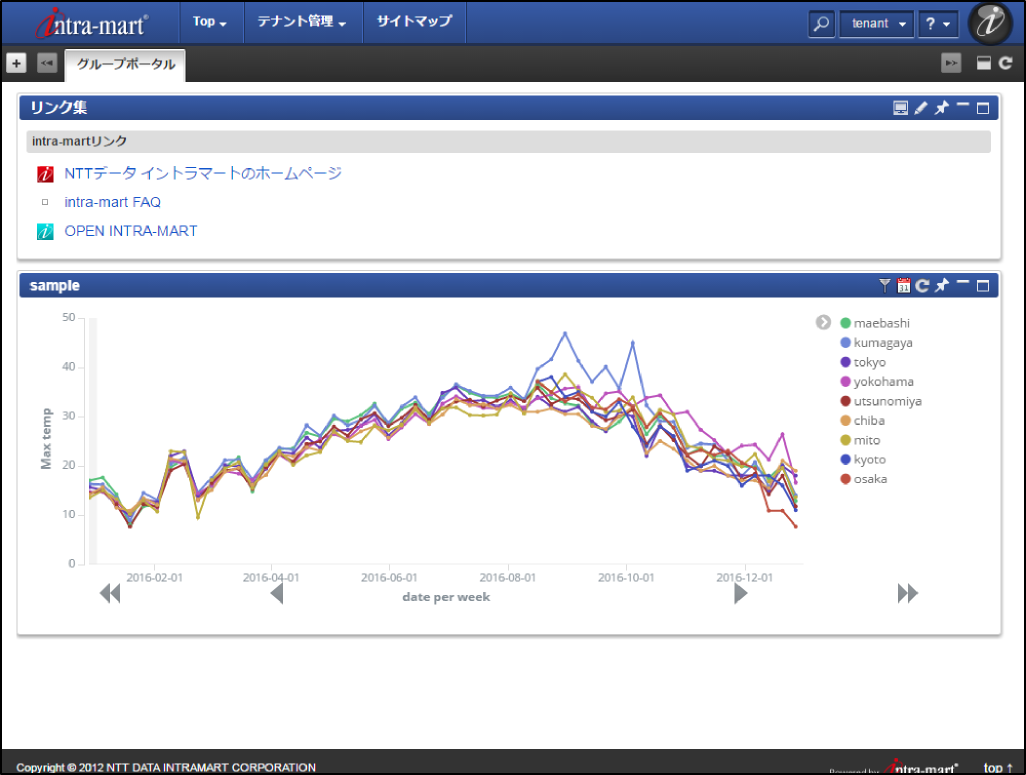Open the filter icon on the sample widget
1026x775 pixels.
tap(885, 285)
